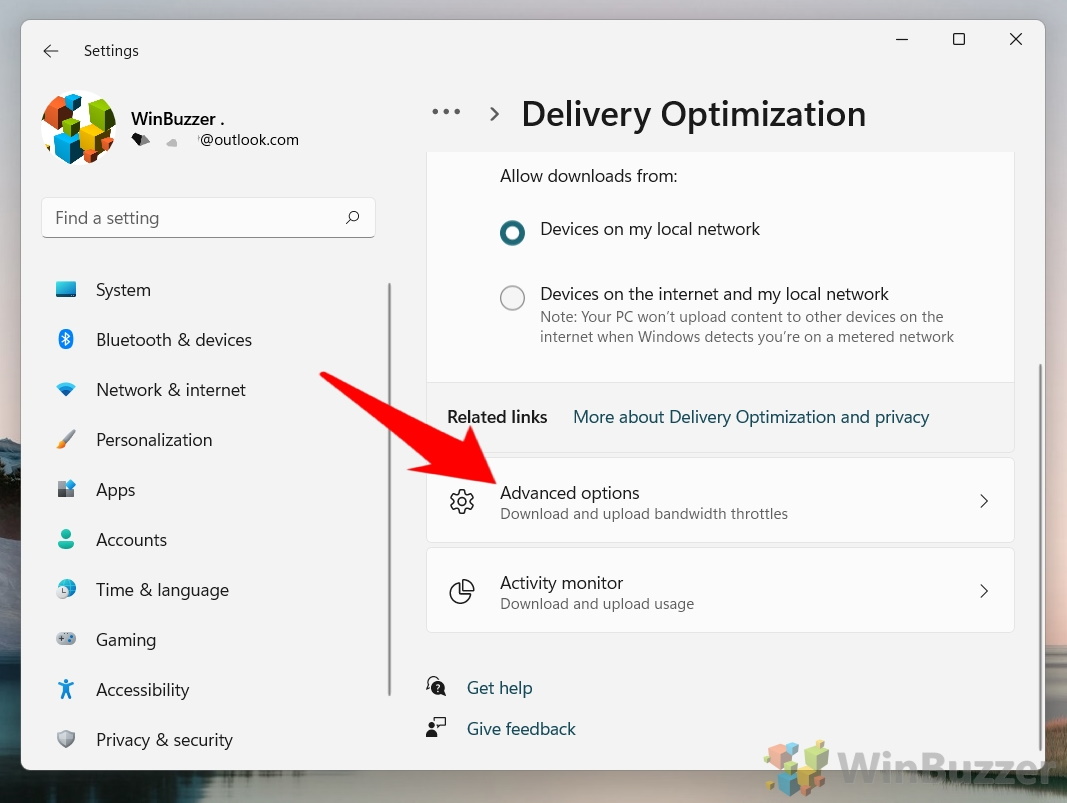Open the Accounts settings section
Screen dimensions: 1067x803
pos(131,539)
